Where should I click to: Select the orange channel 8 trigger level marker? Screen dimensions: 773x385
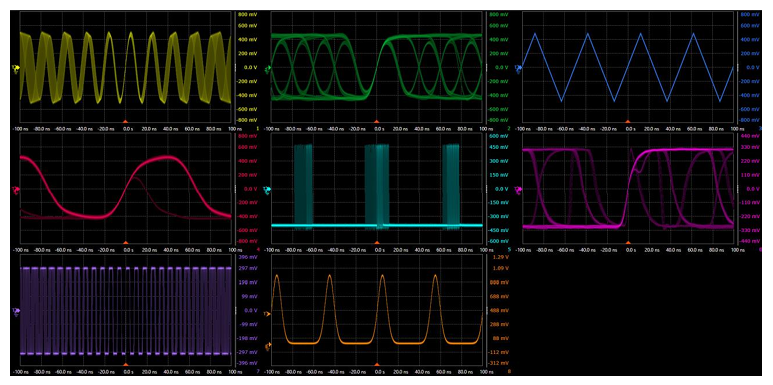pos(268,314)
